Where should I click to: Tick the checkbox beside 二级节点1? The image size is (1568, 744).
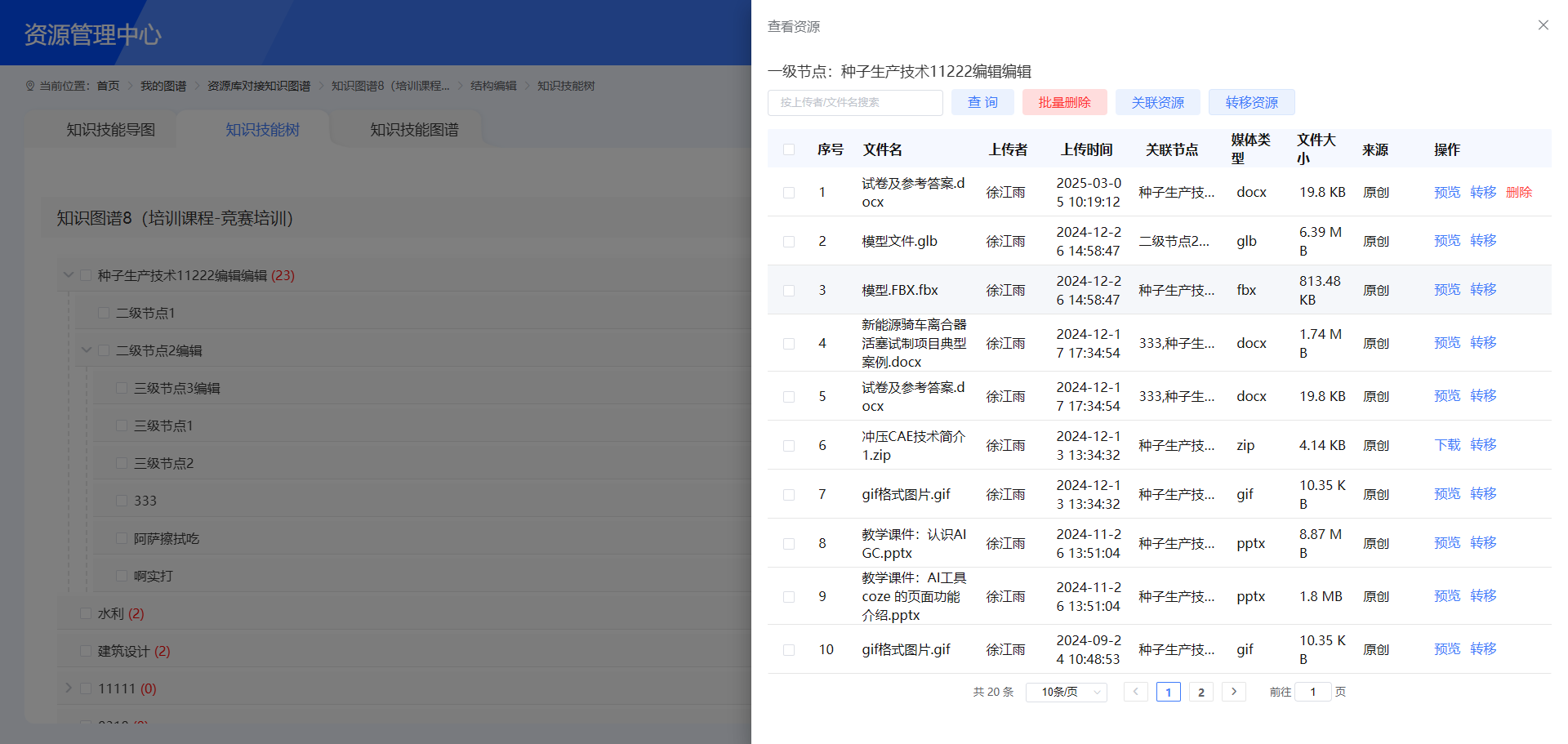[x=104, y=312]
